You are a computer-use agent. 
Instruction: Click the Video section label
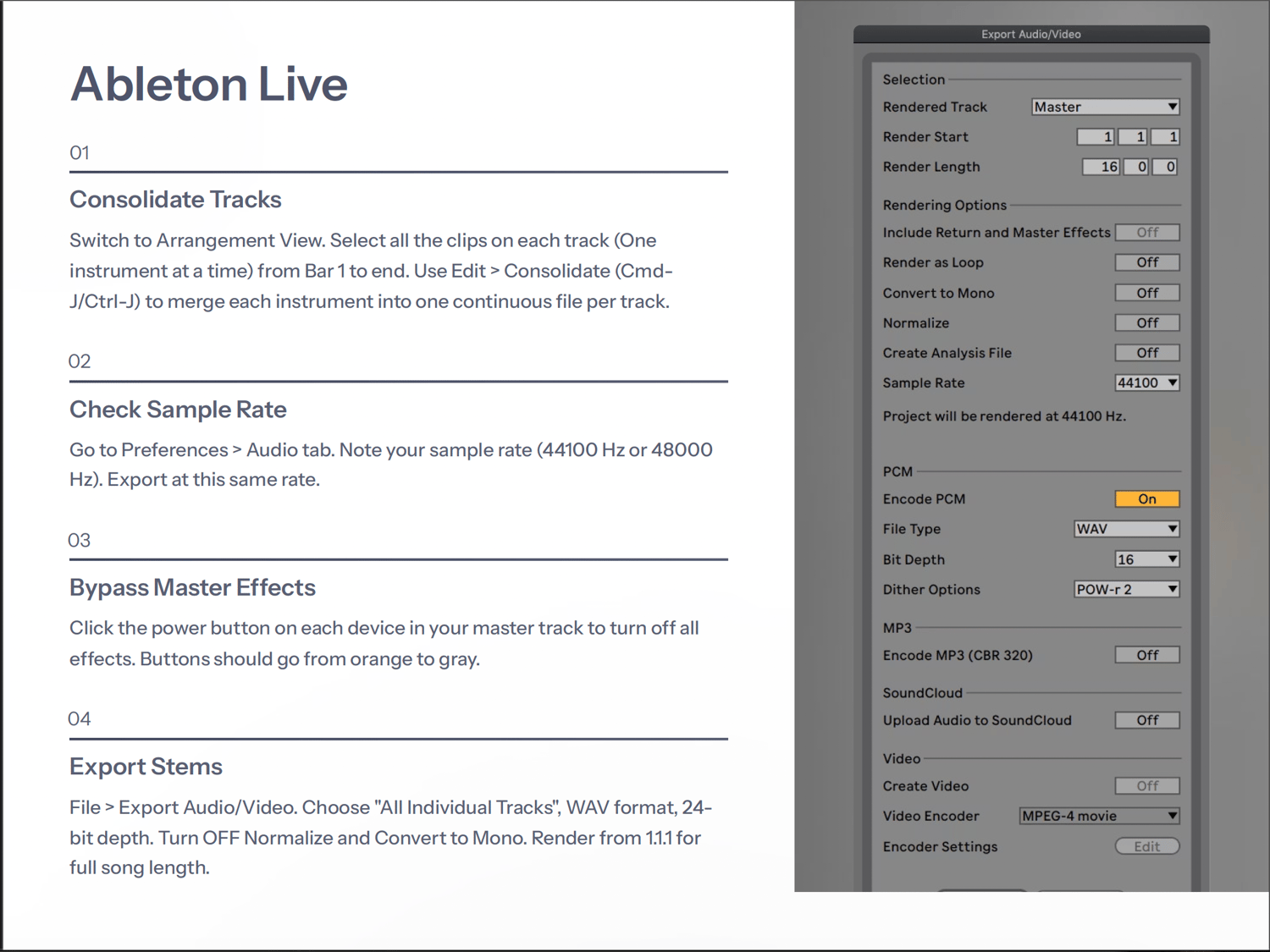902,759
